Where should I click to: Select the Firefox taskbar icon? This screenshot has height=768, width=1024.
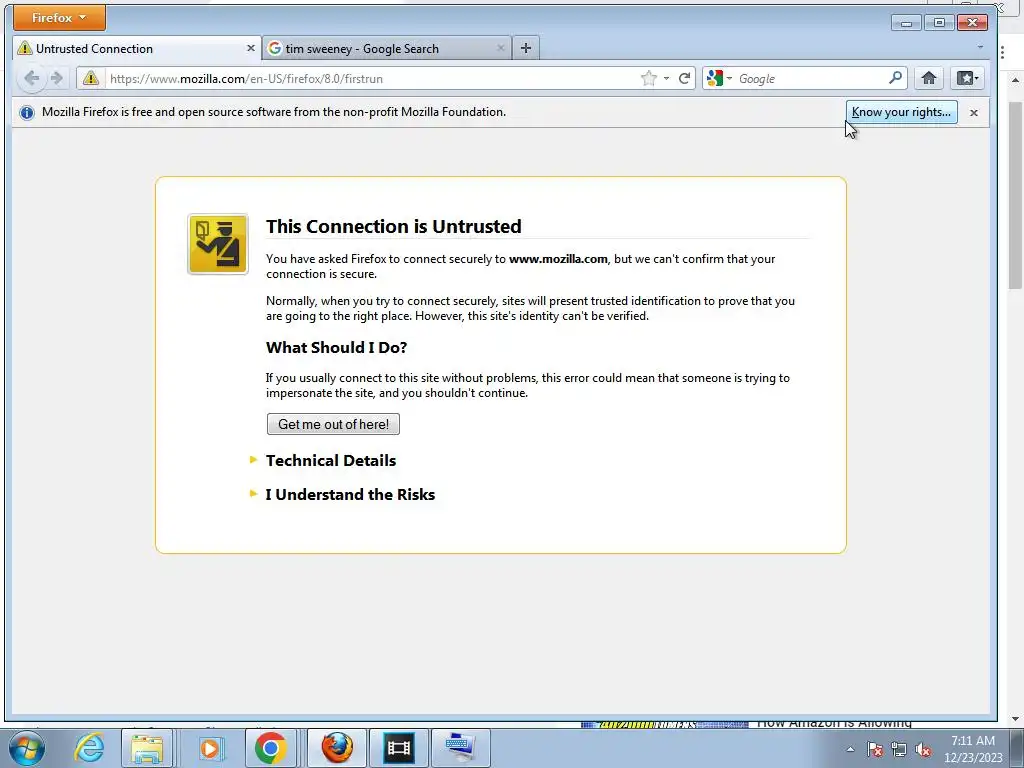pyautogui.click(x=337, y=748)
